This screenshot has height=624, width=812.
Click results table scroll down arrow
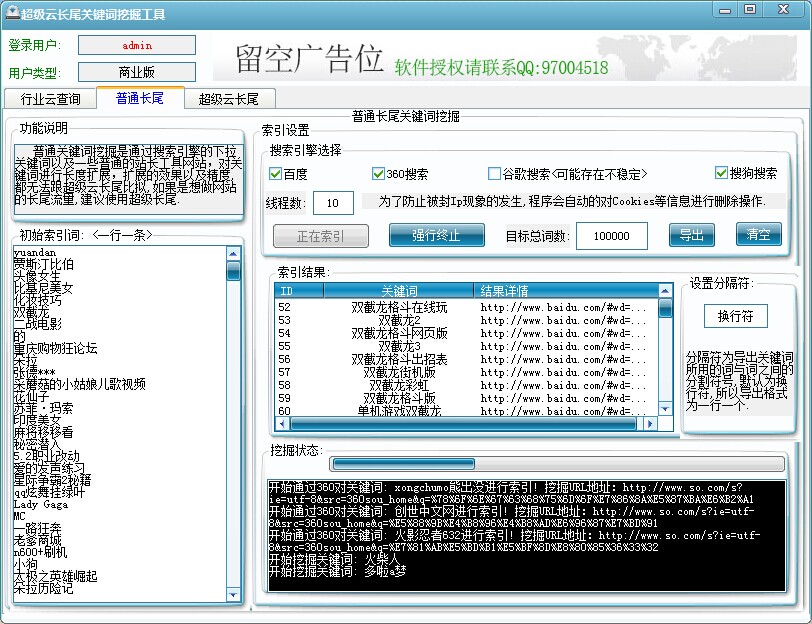(665, 409)
